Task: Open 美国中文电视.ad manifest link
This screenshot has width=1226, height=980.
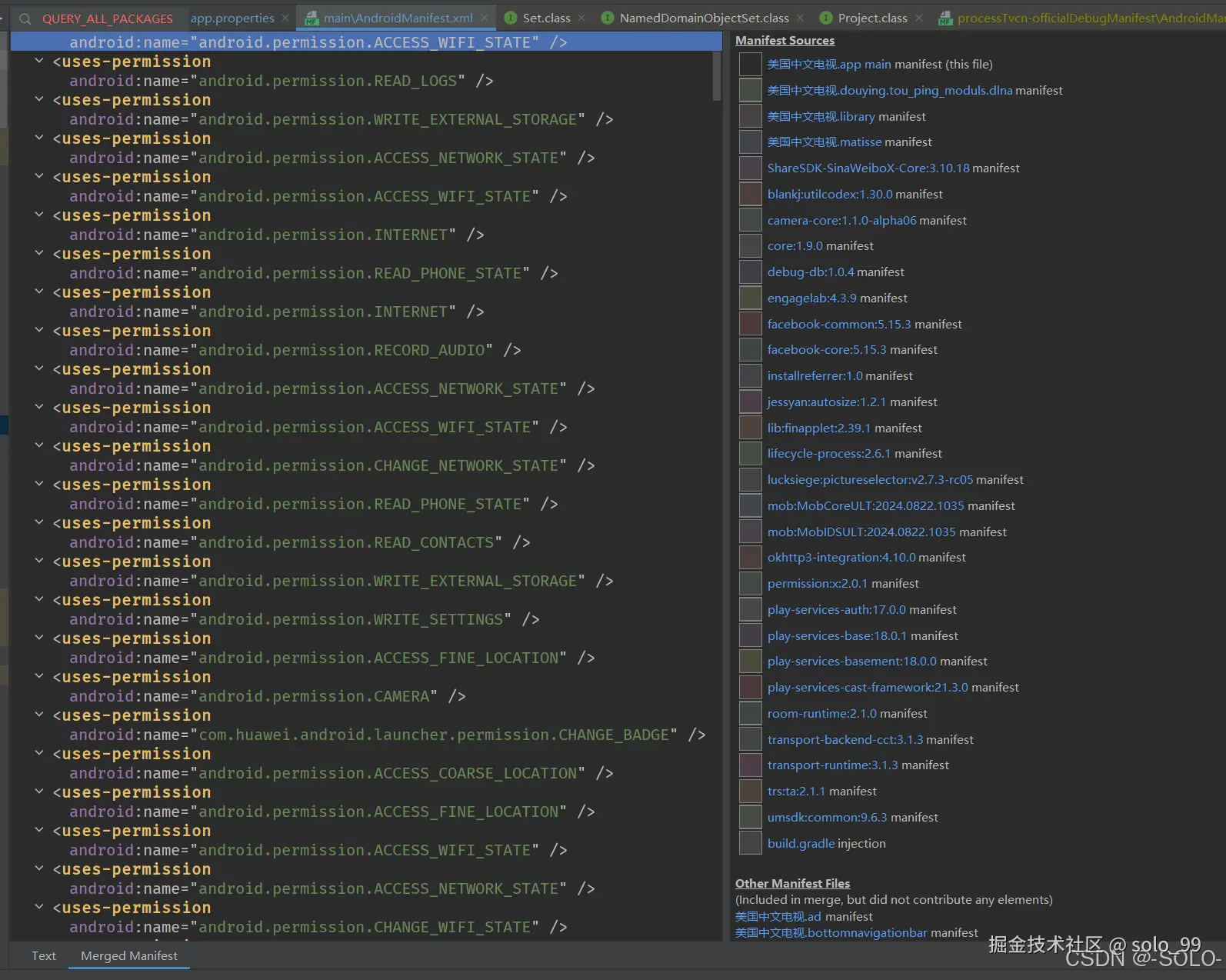Action: [x=778, y=917]
